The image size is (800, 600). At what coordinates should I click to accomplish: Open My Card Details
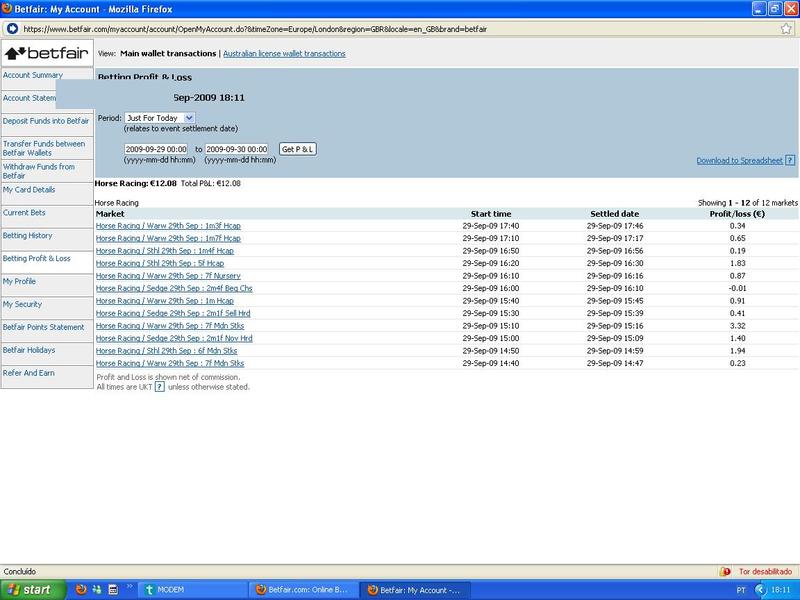29,189
